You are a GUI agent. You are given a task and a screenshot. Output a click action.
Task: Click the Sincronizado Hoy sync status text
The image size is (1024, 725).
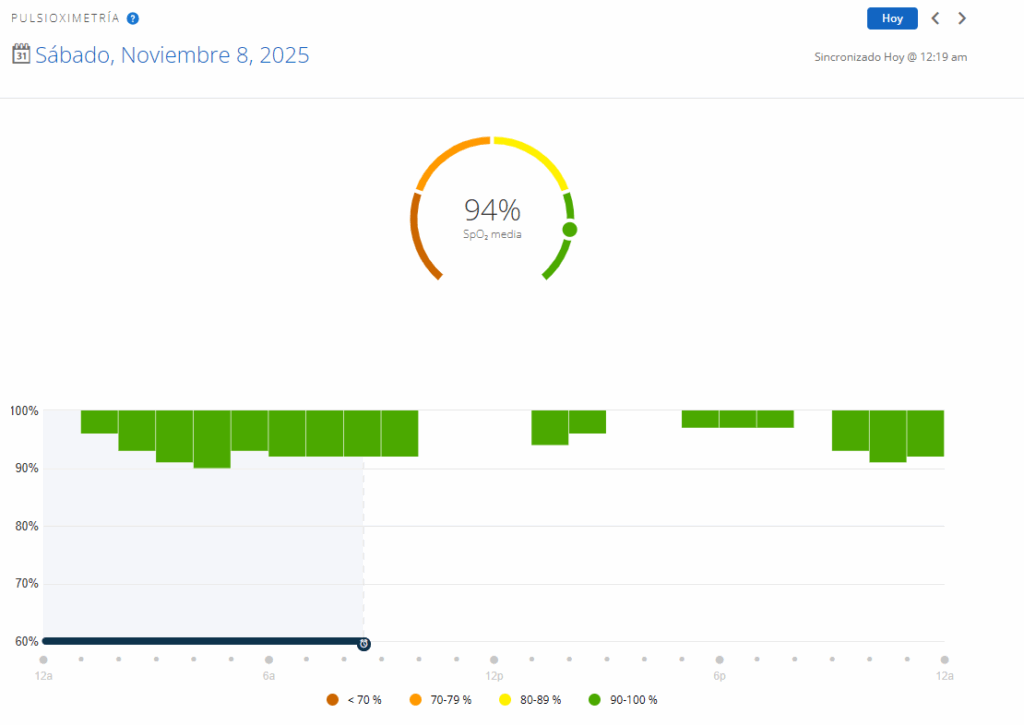pos(890,57)
